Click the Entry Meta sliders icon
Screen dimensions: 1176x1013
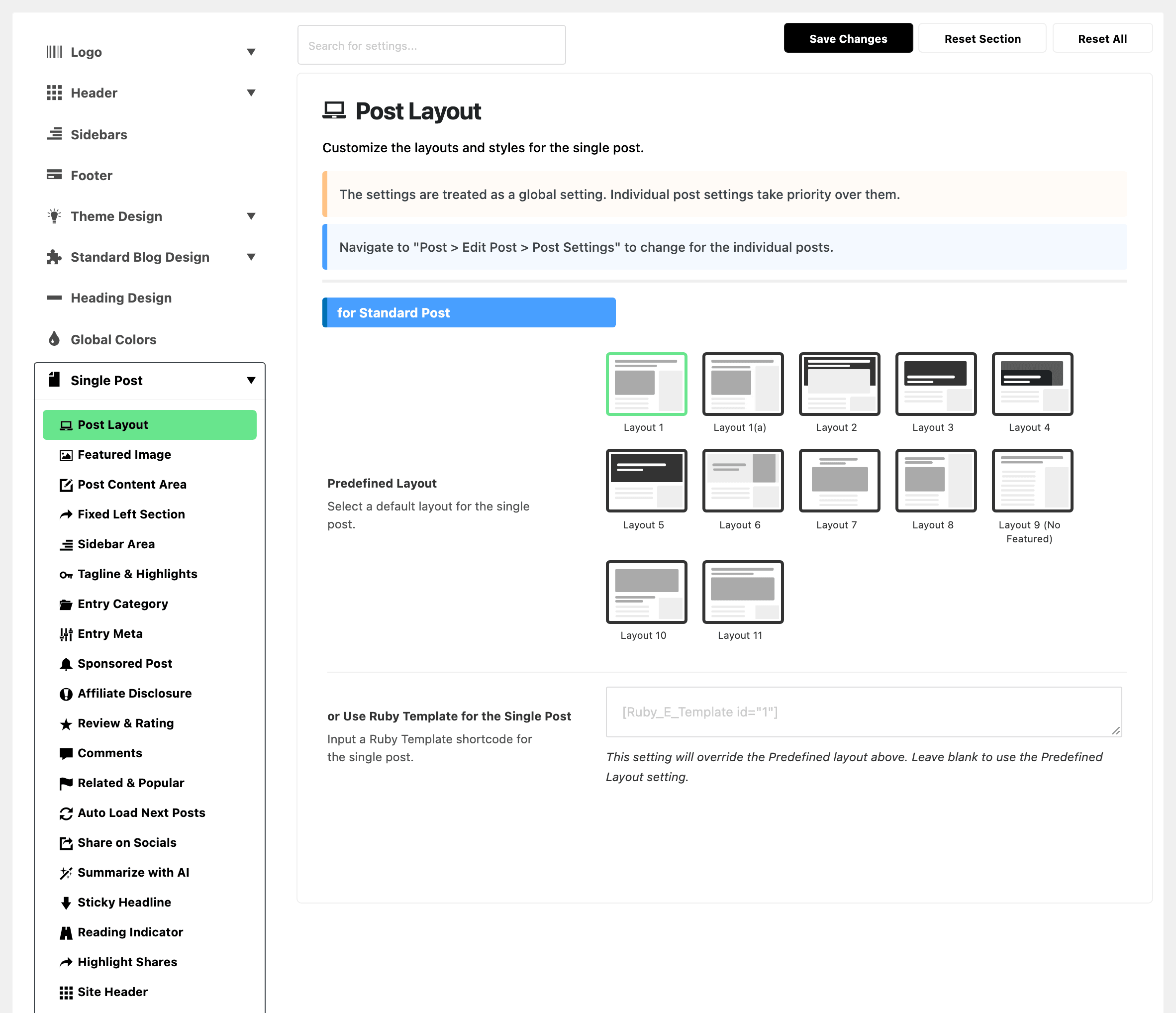pos(66,634)
